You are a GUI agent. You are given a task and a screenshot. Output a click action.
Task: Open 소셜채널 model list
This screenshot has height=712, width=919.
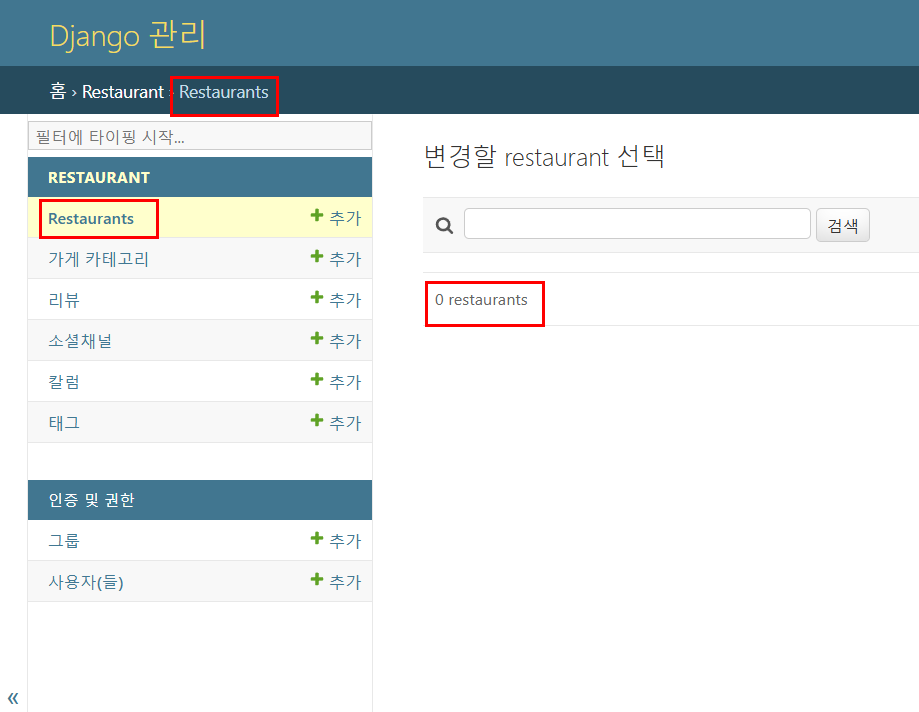click(x=80, y=341)
